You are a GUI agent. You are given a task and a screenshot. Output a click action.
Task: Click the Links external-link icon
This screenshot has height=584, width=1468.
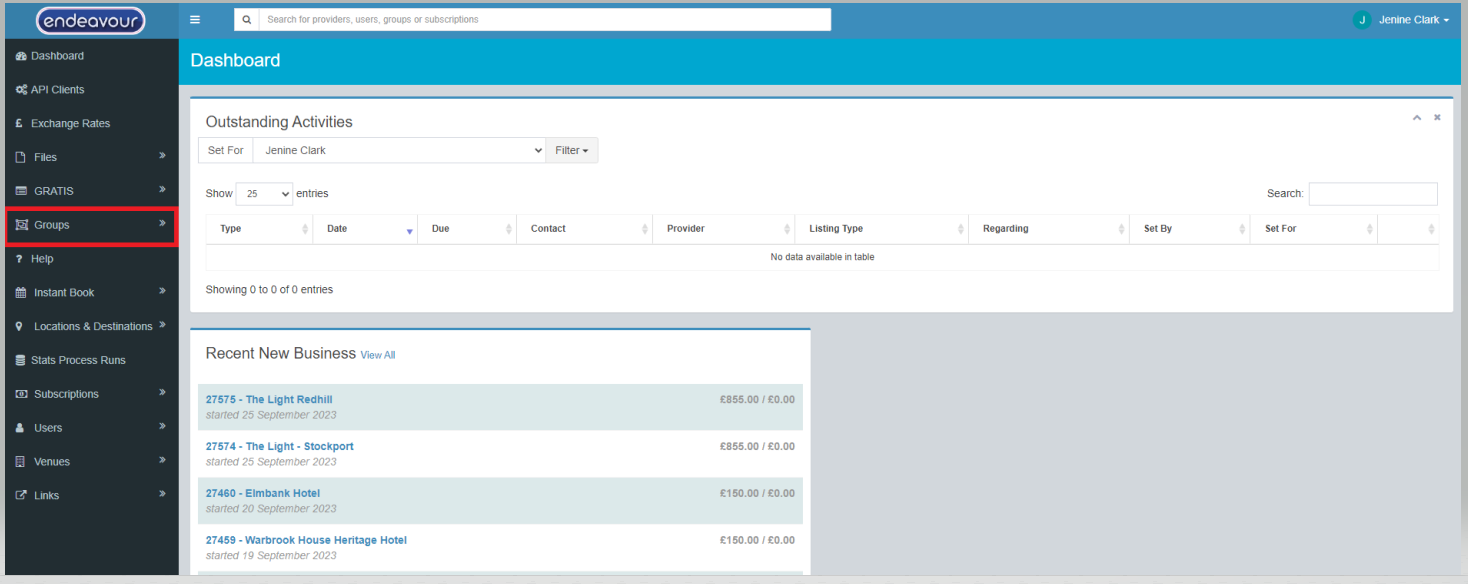(21, 496)
